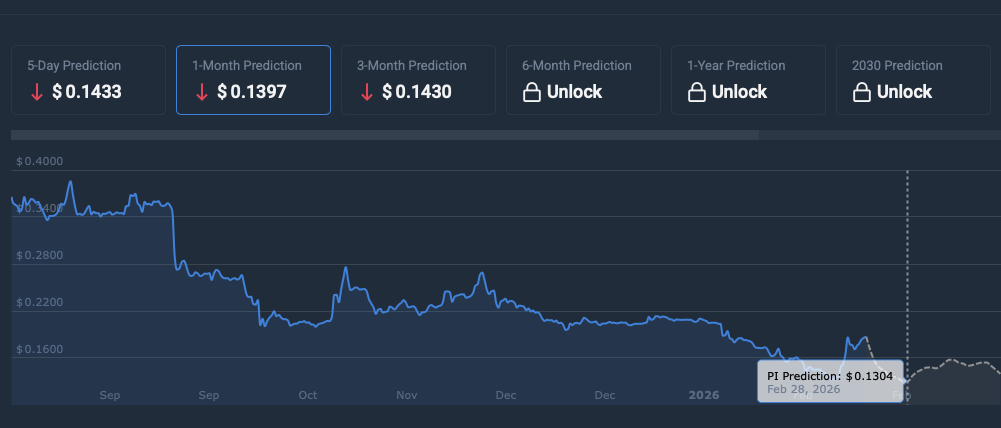Click the lock icon for 1-Year Prediction
This screenshot has height=428, width=1001.
[x=696, y=93]
